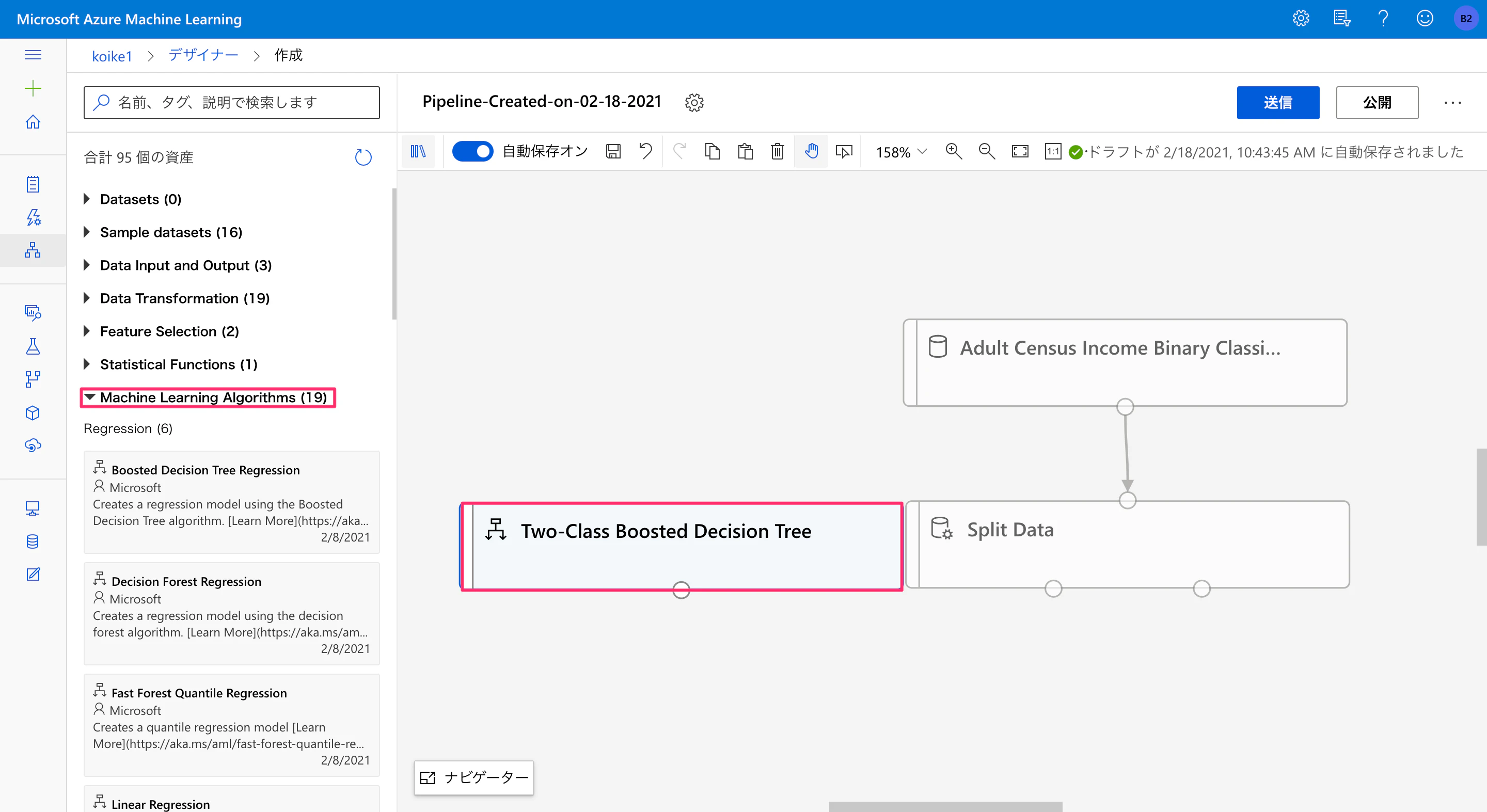Reset zoom to 1:1 actual size
Screen dimensions: 1487x812
pos(1053,152)
